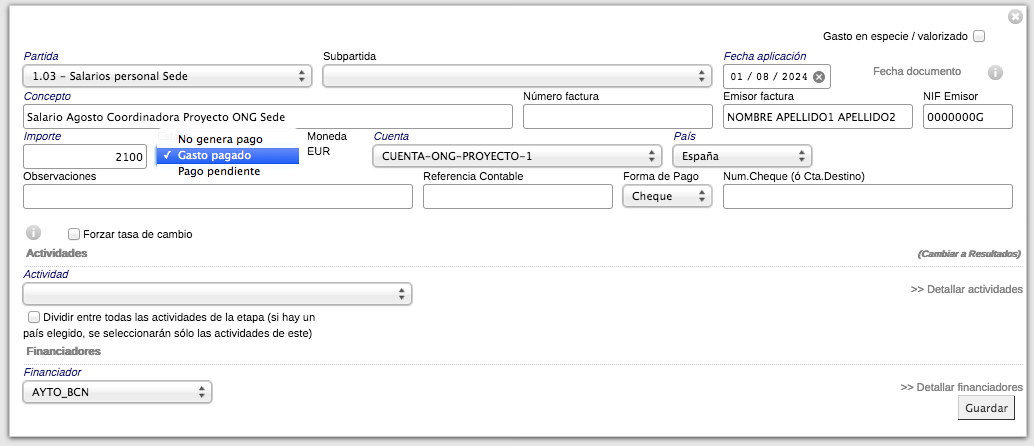Open the Cuenta dropdown
The width and height of the screenshot is (1034, 446).
pos(516,156)
